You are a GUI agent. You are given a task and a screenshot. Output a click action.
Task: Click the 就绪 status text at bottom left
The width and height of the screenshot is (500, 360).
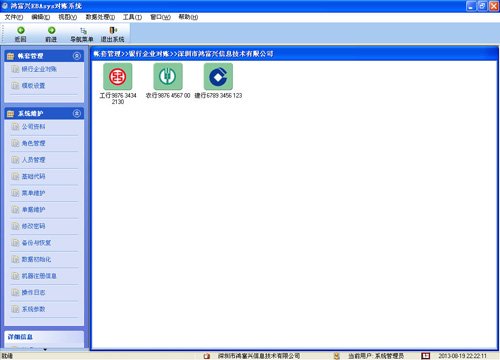click(x=7, y=356)
